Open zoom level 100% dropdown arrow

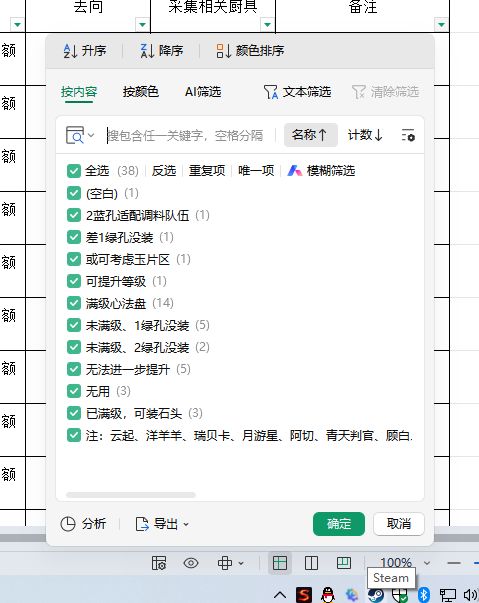pos(427,563)
